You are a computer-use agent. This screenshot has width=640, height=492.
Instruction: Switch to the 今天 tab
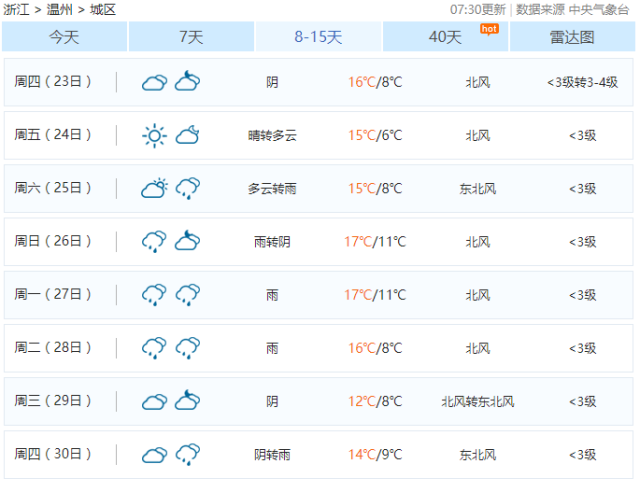(x=64, y=37)
